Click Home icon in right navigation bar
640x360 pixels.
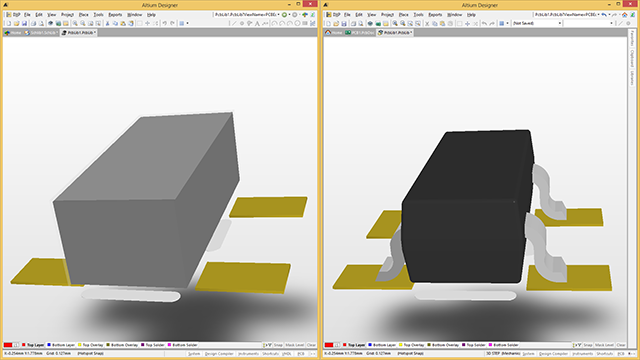624,15
